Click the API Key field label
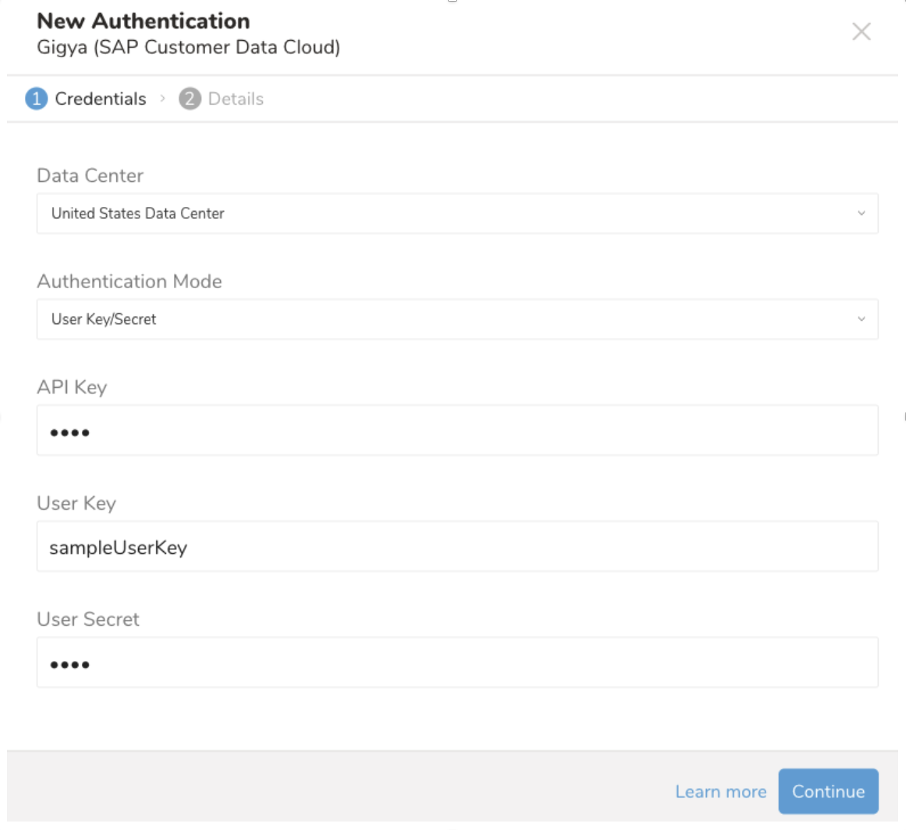Image resolution: width=906 pixels, height=830 pixels. 72,387
